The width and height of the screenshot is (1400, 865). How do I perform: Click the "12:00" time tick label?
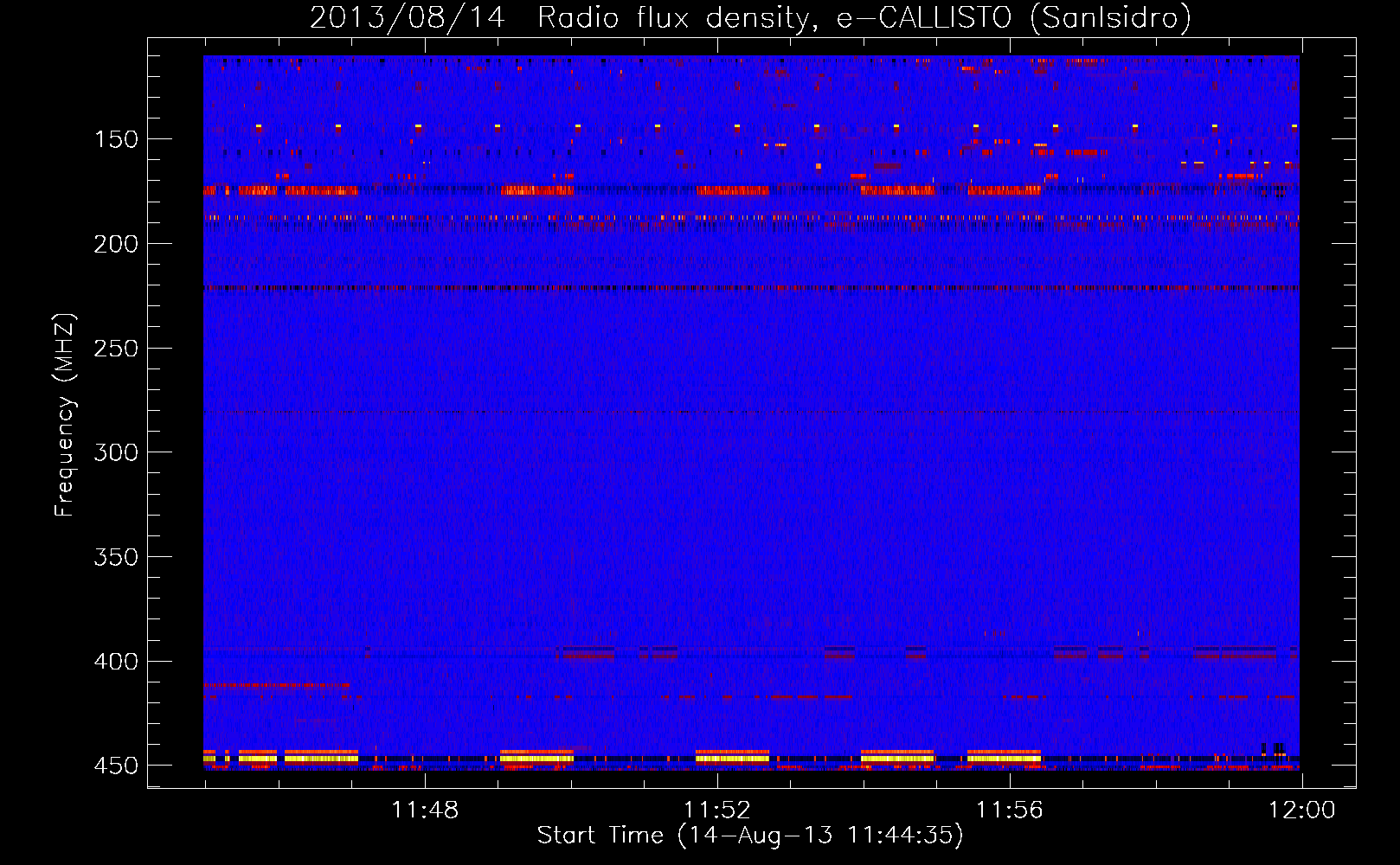coord(1302,811)
